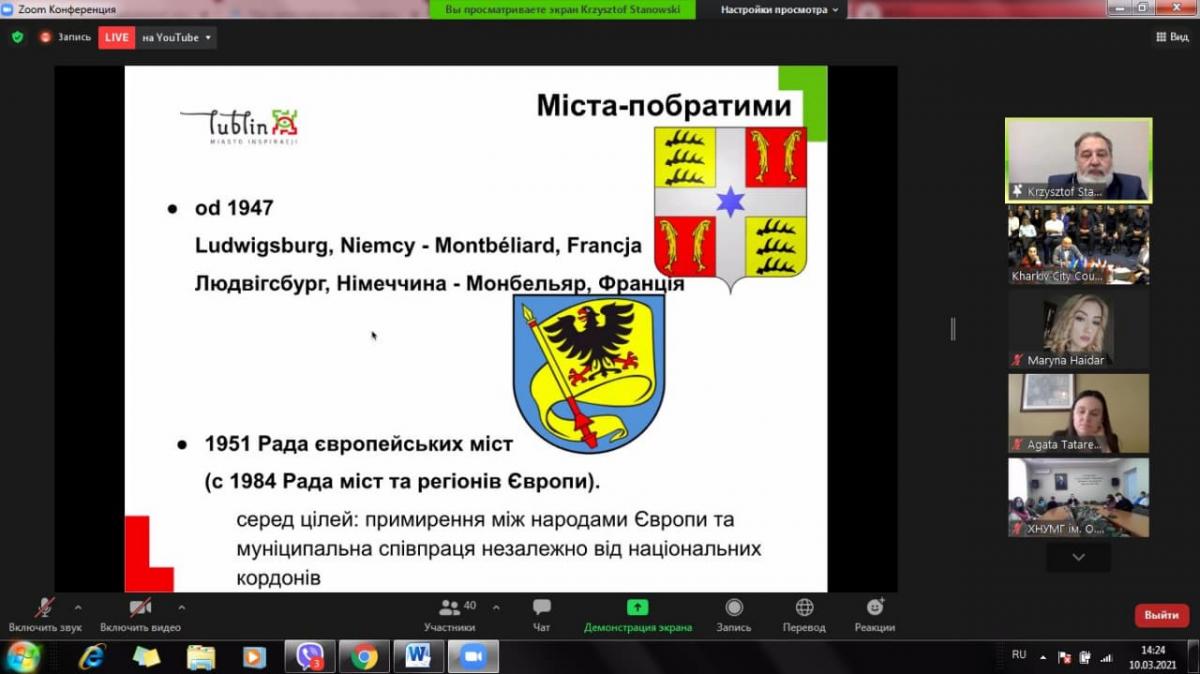Click the muted mic icon on Agata Tatarenko

pos(1018,445)
